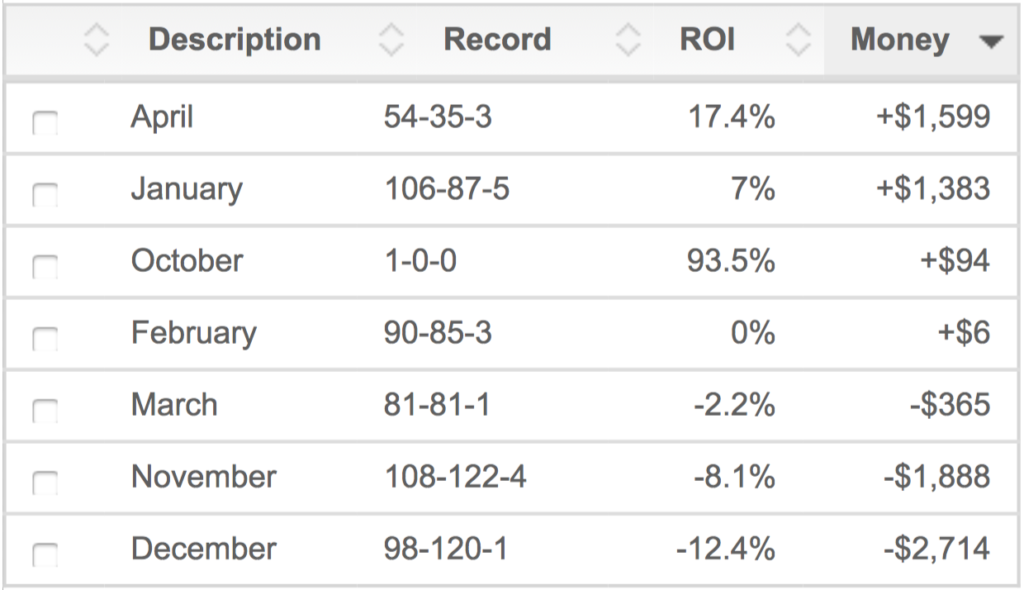Select the December row checkbox
The height and width of the screenshot is (590, 1024).
tap(45, 554)
